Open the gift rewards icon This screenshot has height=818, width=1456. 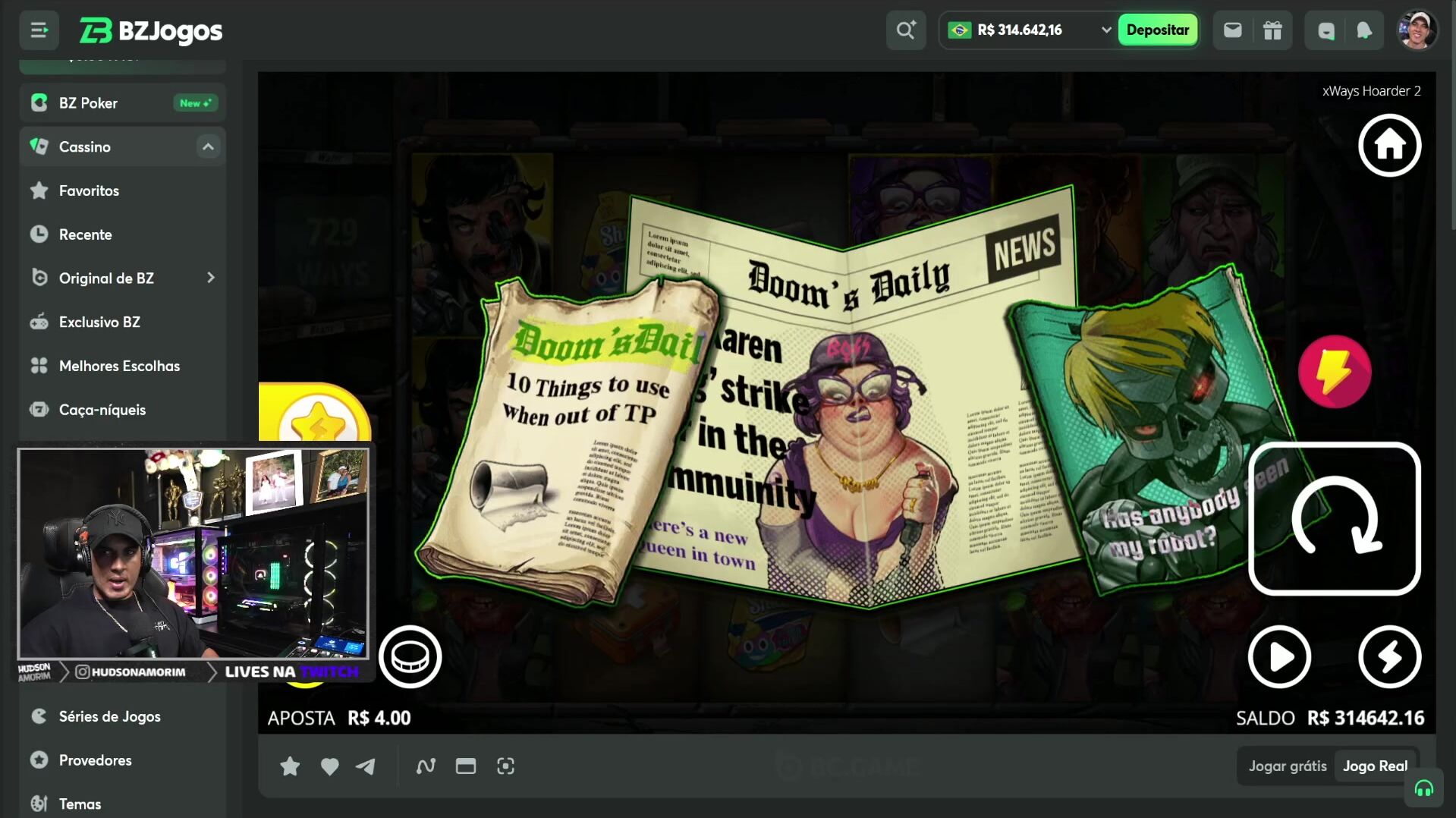(1272, 30)
